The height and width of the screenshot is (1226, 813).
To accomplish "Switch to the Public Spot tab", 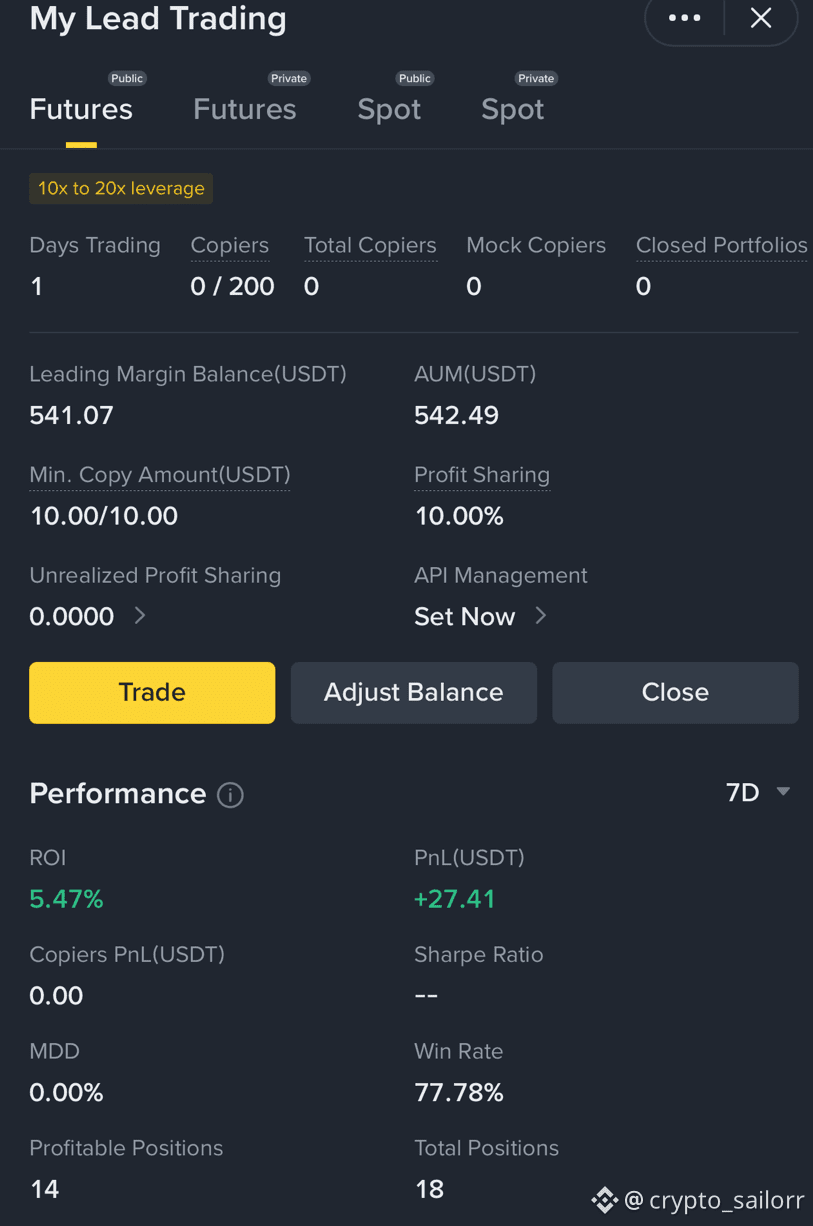I will pos(389,109).
